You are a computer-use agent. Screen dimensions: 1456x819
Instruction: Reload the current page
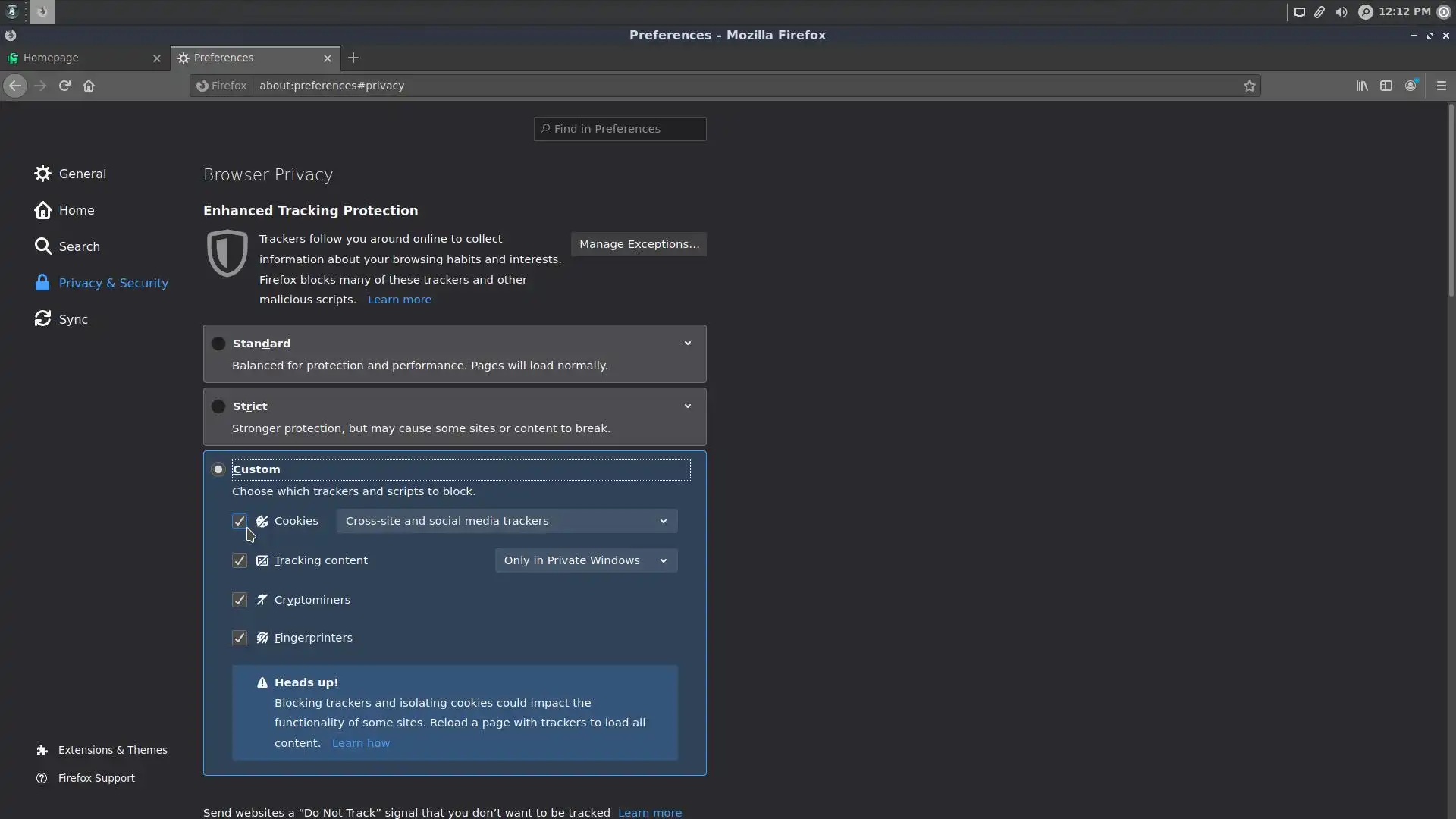pyautogui.click(x=64, y=86)
